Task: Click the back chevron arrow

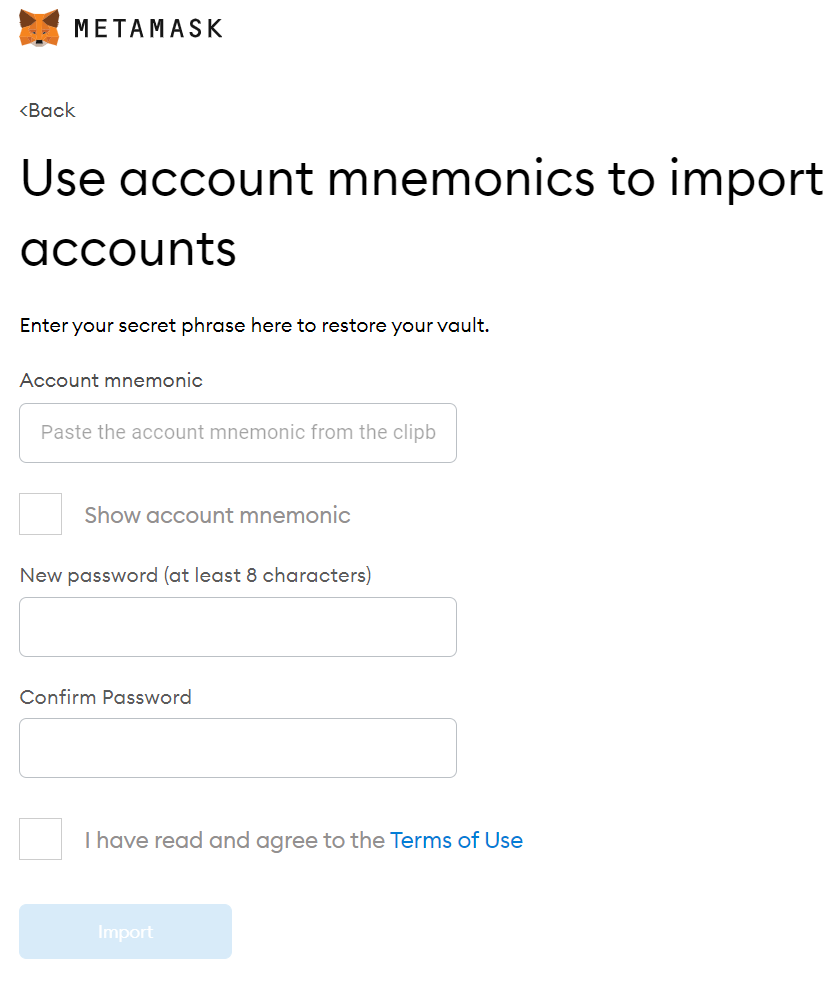Action: pos(23,111)
